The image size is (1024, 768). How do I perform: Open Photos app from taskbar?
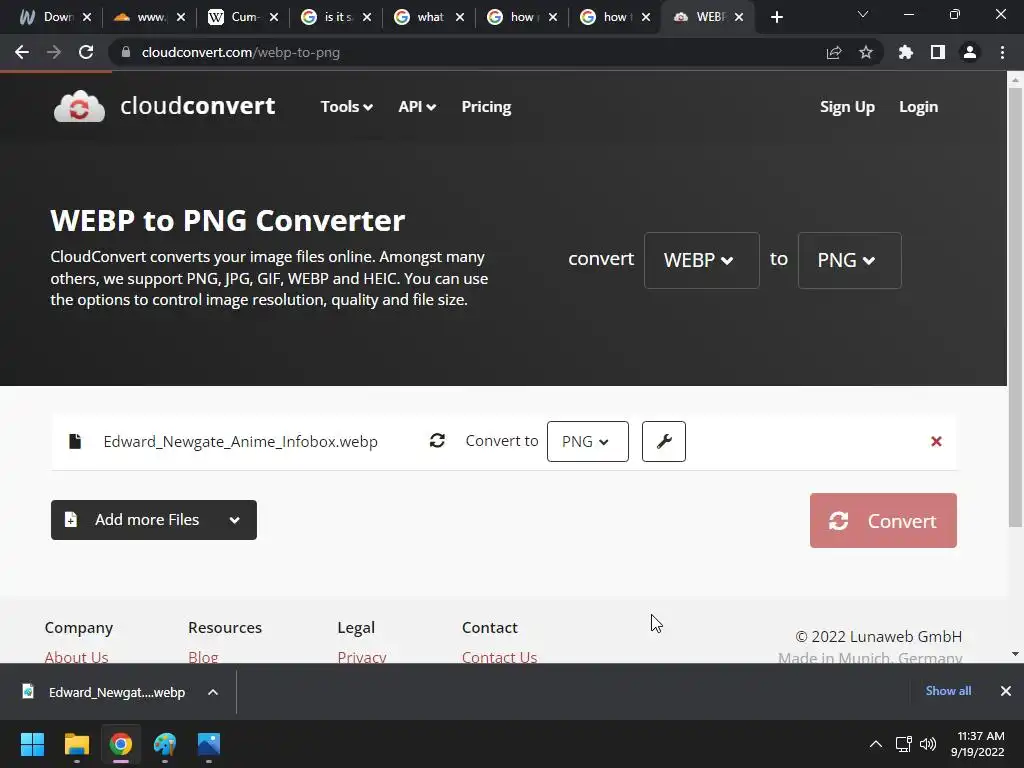pyautogui.click(x=209, y=744)
